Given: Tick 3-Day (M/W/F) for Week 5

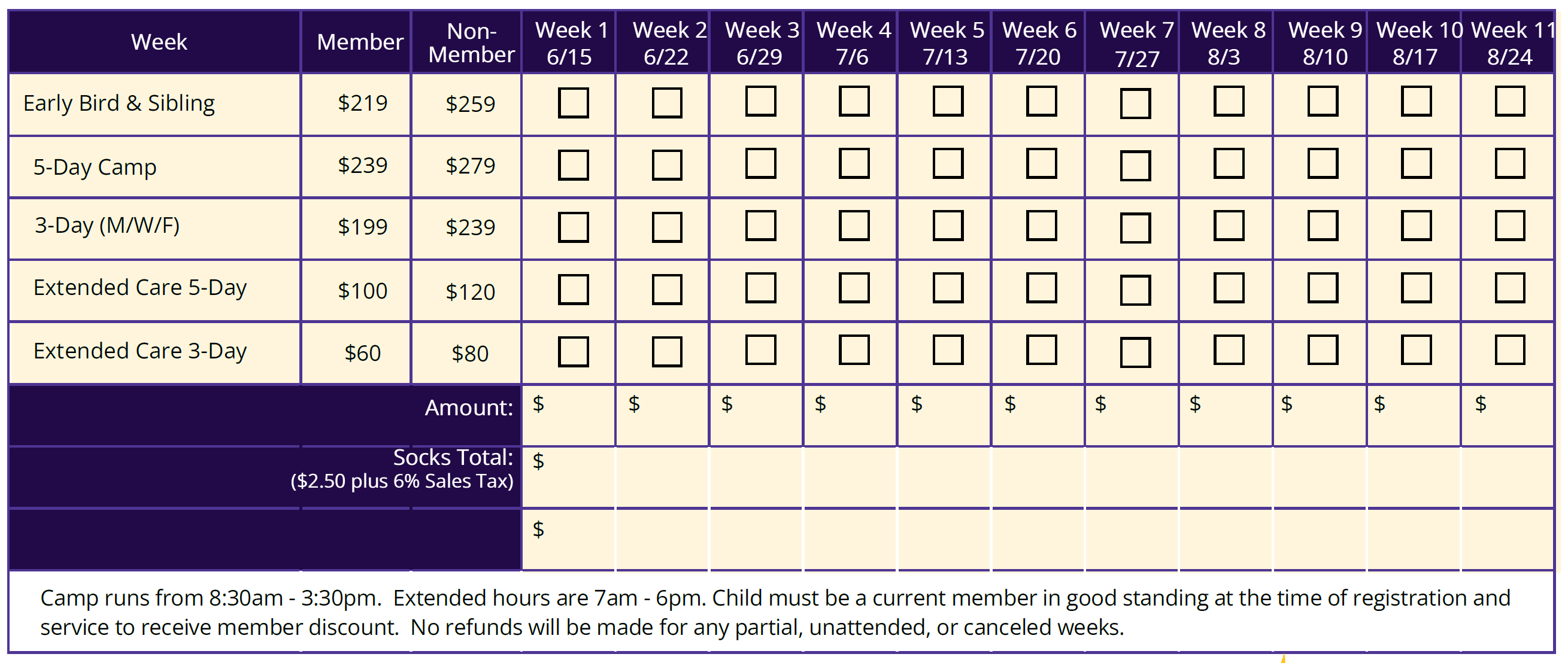Looking at the screenshot, I should coord(948,226).
